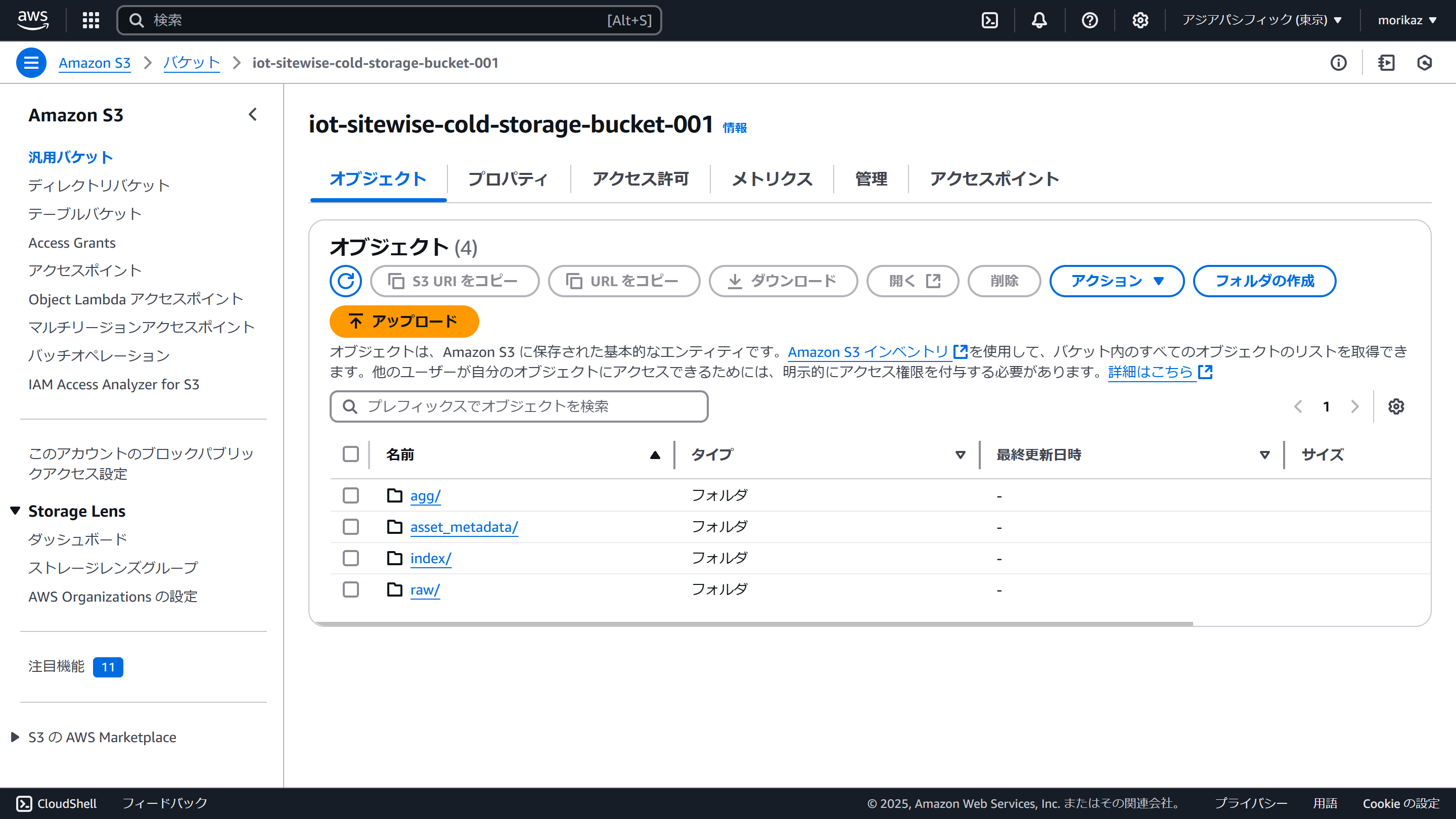Image resolution: width=1456 pixels, height=819 pixels.
Task: Click the refresh objects icon button
Action: (x=345, y=281)
